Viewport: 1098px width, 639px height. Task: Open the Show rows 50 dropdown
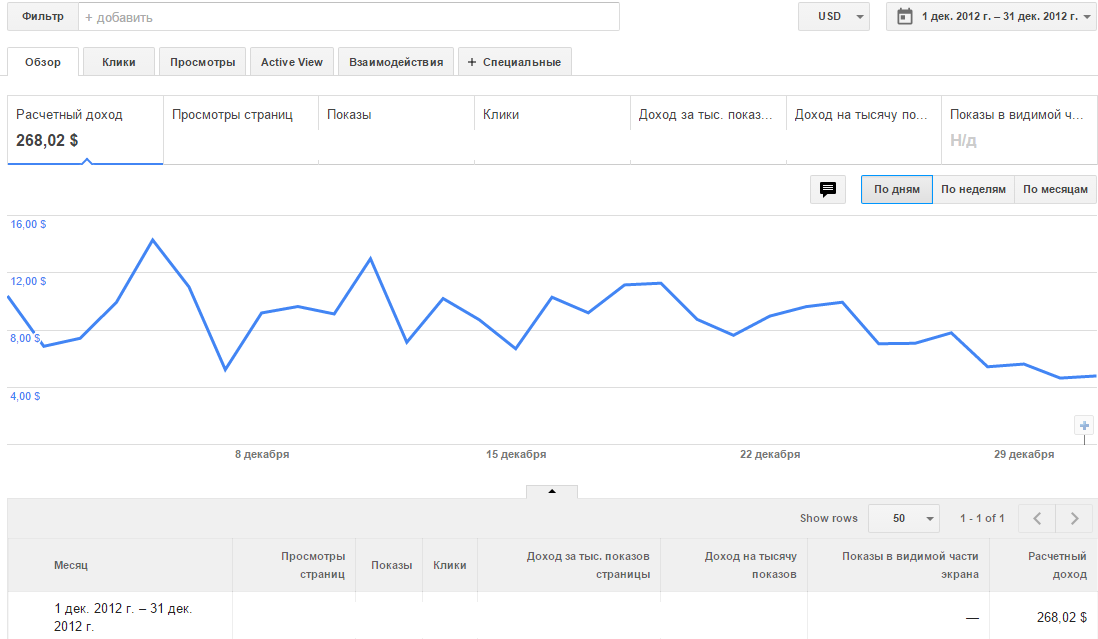[903, 518]
